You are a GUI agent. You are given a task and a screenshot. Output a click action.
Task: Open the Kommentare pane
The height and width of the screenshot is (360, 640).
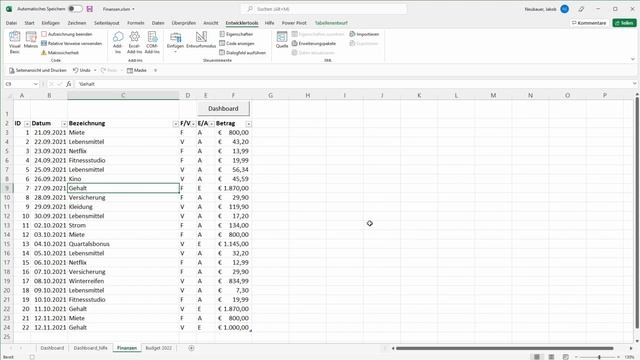[589, 23]
